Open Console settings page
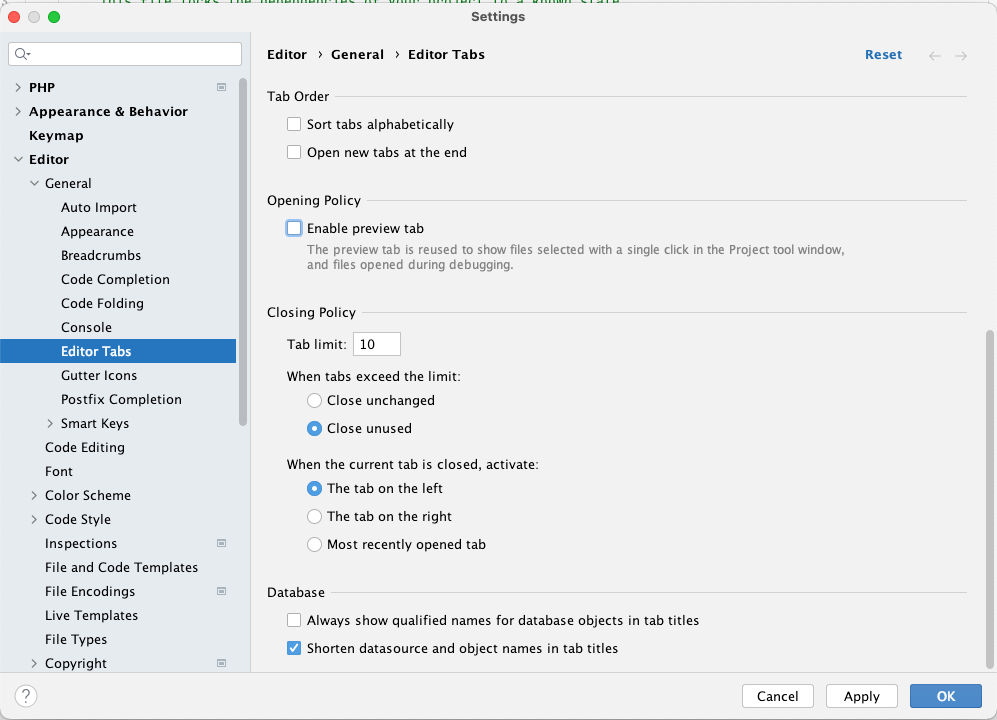This screenshot has height=720, width=997. coord(86,328)
